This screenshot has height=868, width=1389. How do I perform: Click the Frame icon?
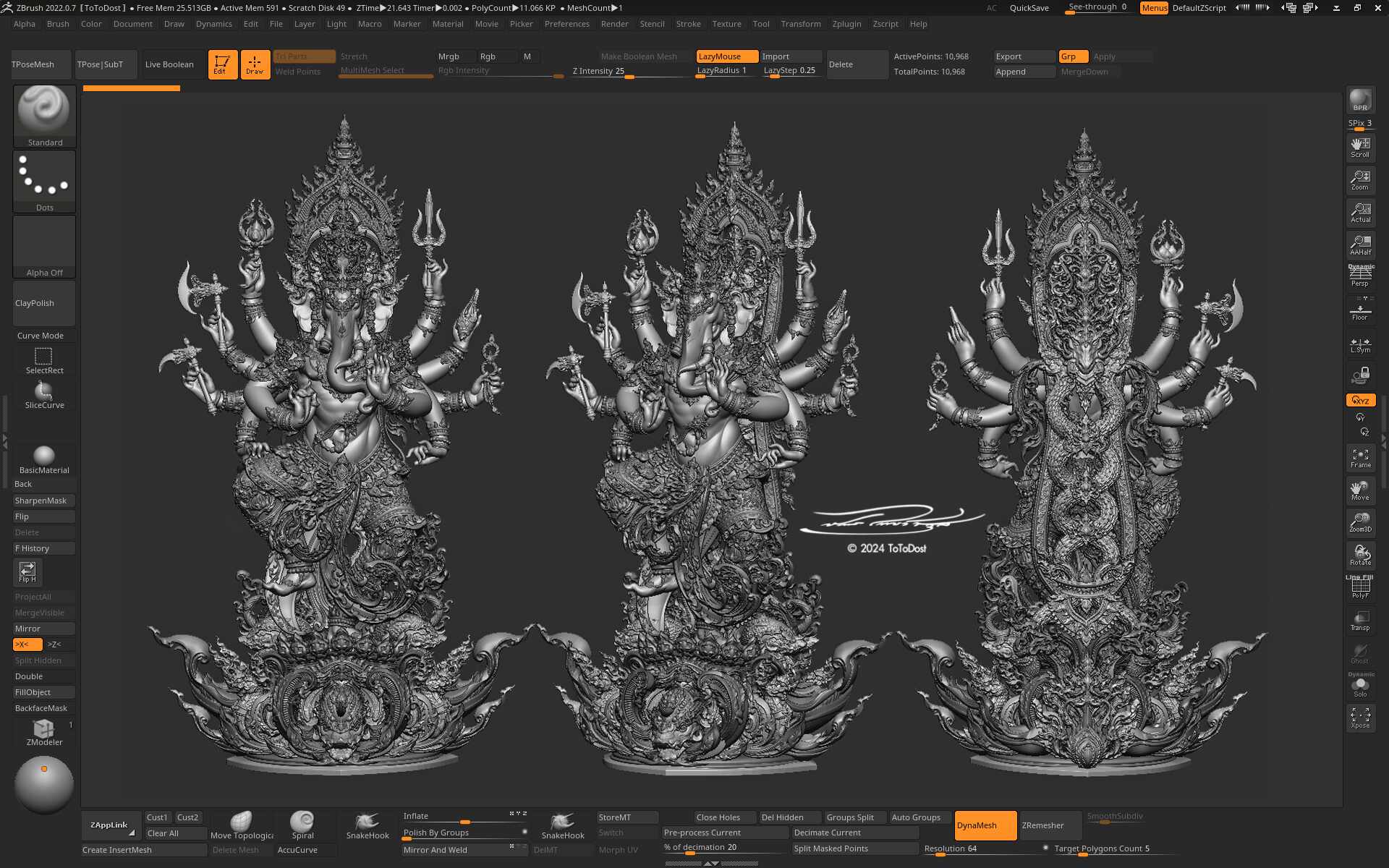[1360, 458]
